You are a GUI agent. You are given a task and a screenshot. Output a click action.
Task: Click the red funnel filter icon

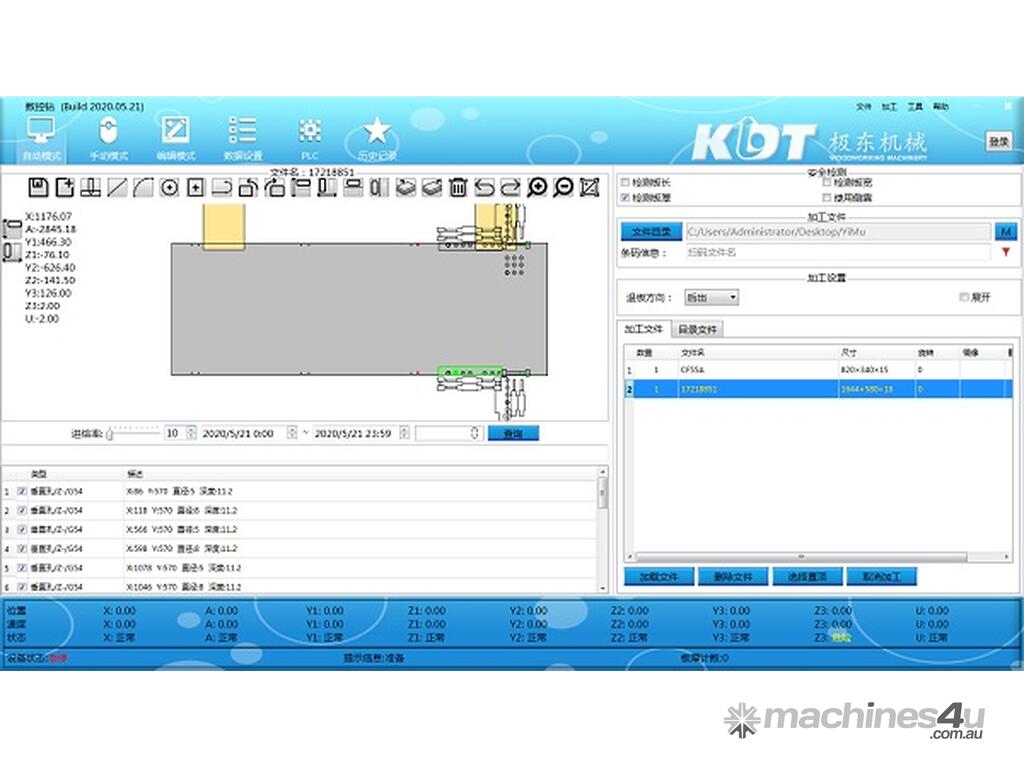click(1005, 253)
